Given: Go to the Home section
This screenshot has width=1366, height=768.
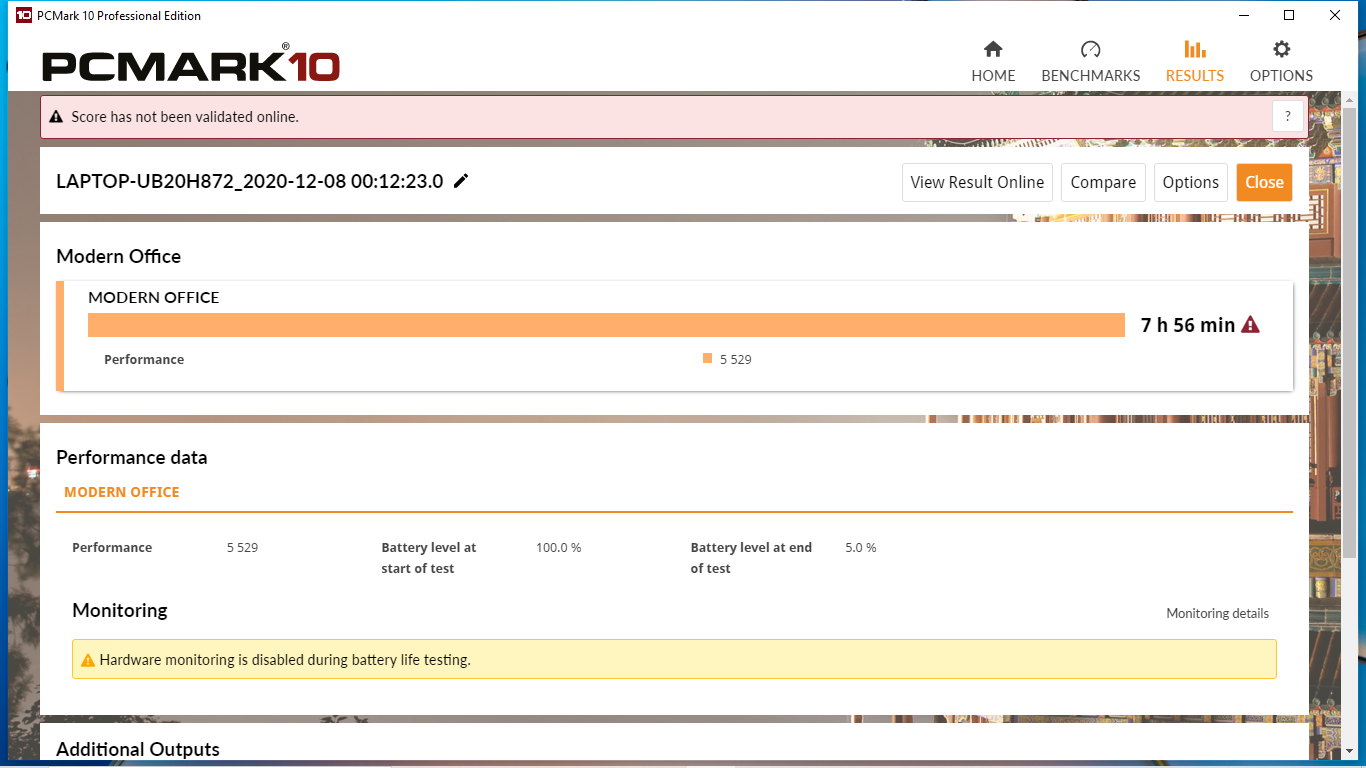Looking at the screenshot, I should (993, 62).
